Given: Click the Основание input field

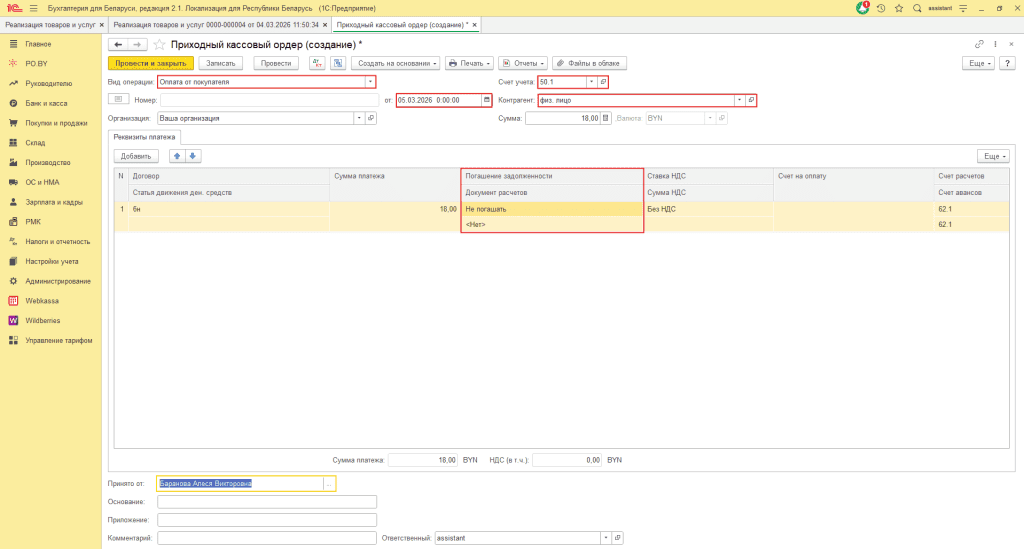Looking at the screenshot, I should [x=267, y=502].
